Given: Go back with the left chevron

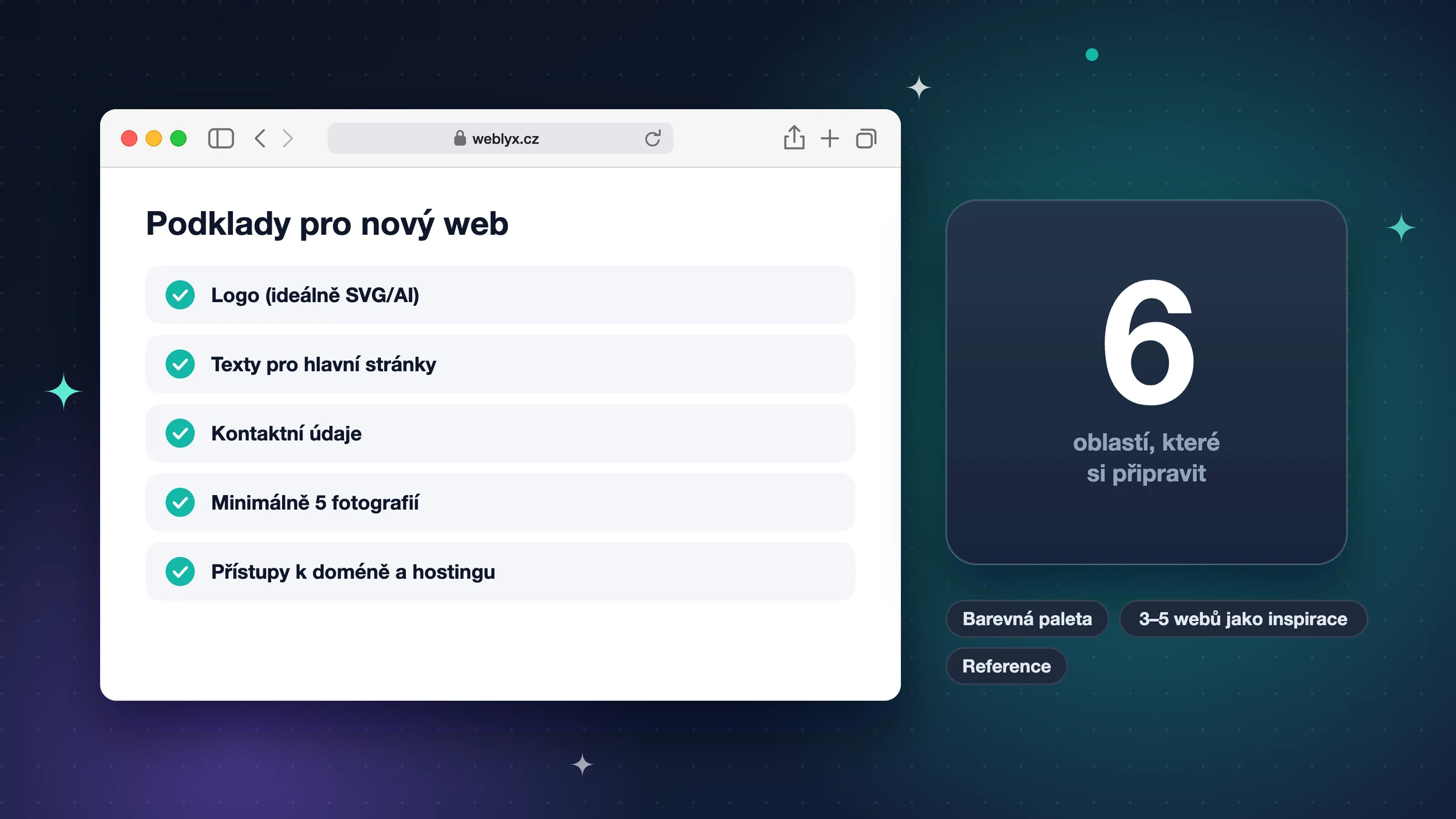Looking at the screenshot, I should (x=260, y=138).
